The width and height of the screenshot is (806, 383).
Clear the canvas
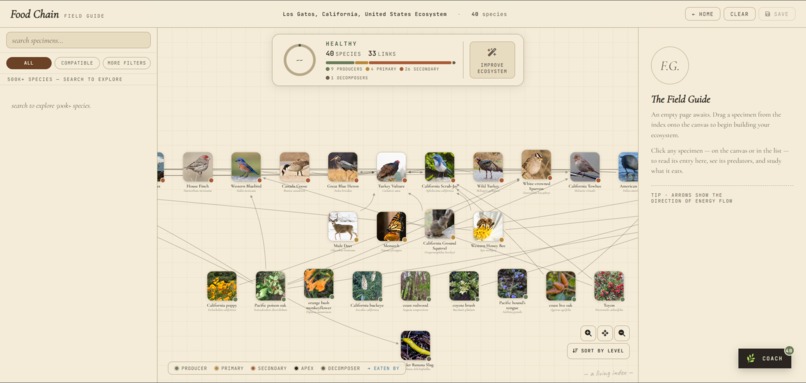point(739,14)
